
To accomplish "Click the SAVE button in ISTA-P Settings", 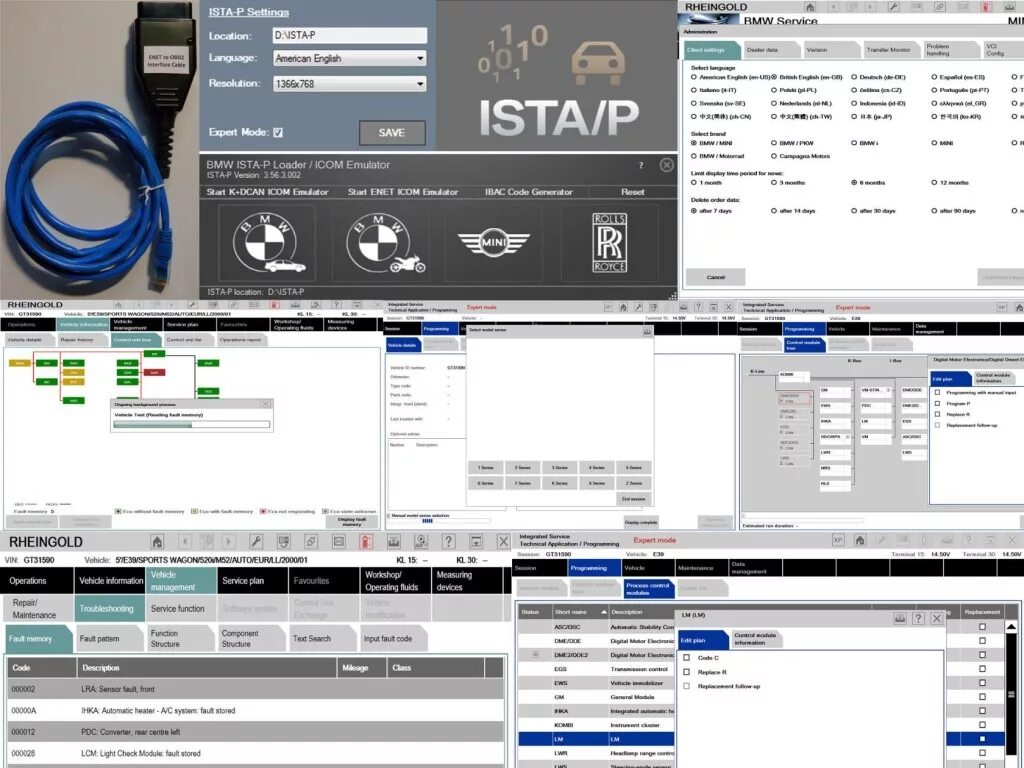I will 392,132.
